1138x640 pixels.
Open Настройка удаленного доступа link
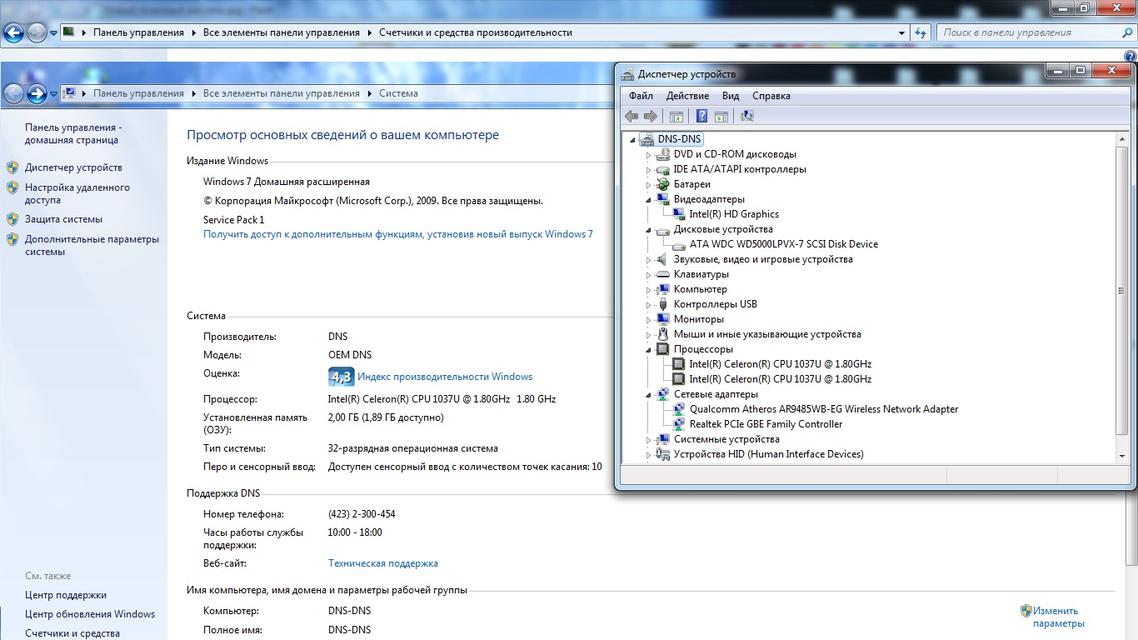[x=77, y=194]
